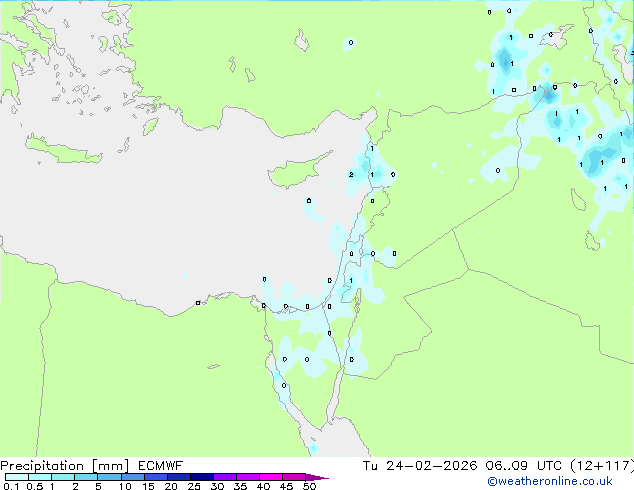Click the 5–10 mm legend color box
Image resolution: width=634 pixels, height=490 pixels.
109,477
